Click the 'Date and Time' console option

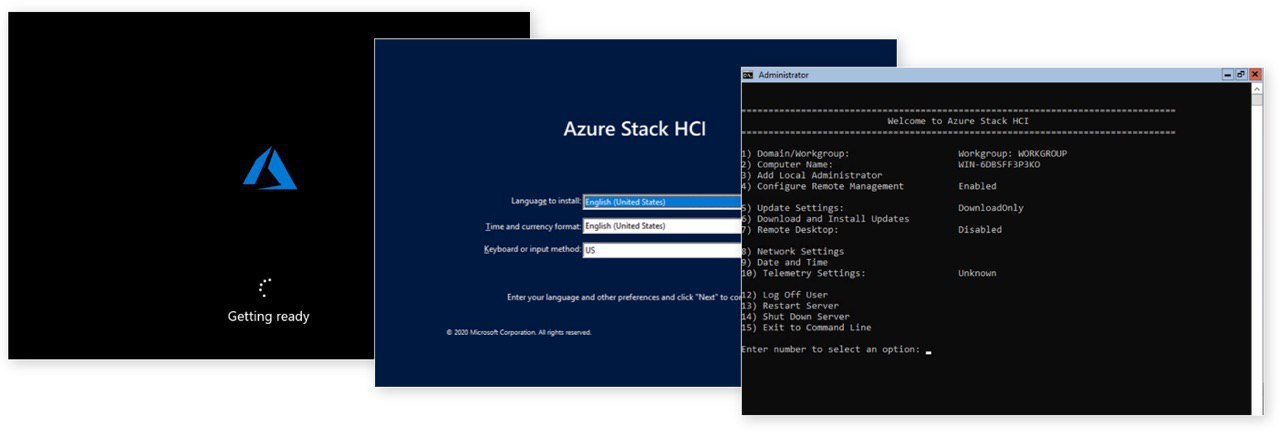point(785,262)
